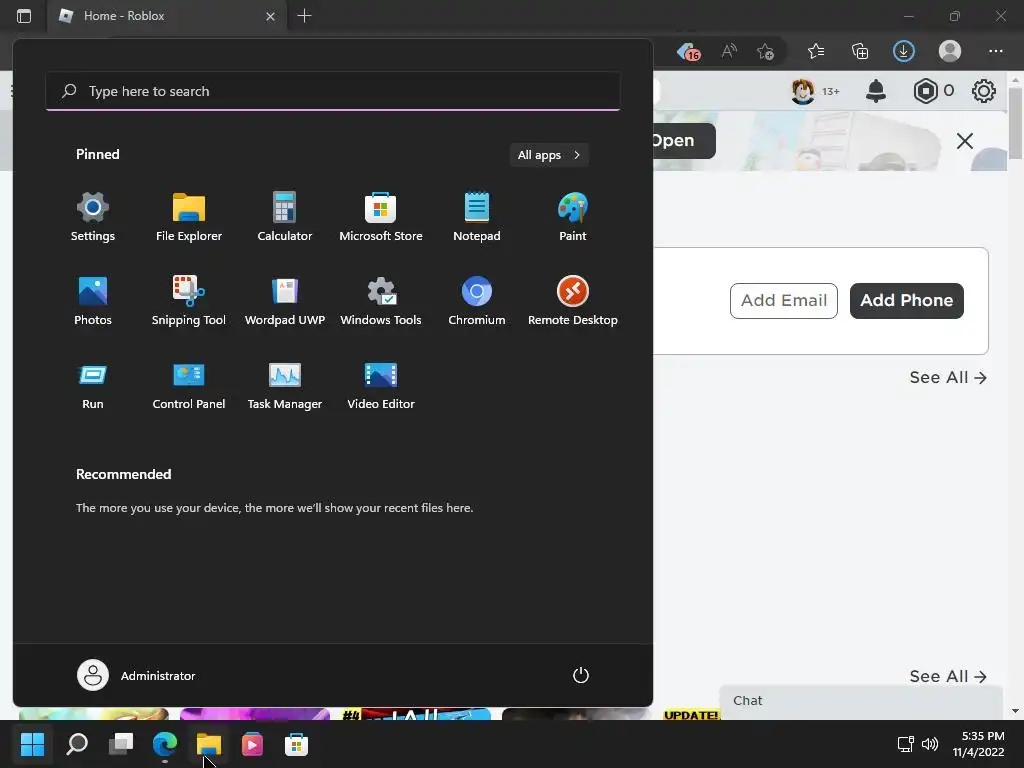The height and width of the screenshot is (768, 1024).
Task: Launch Chromium browser
Action: [x=477, y=301]
